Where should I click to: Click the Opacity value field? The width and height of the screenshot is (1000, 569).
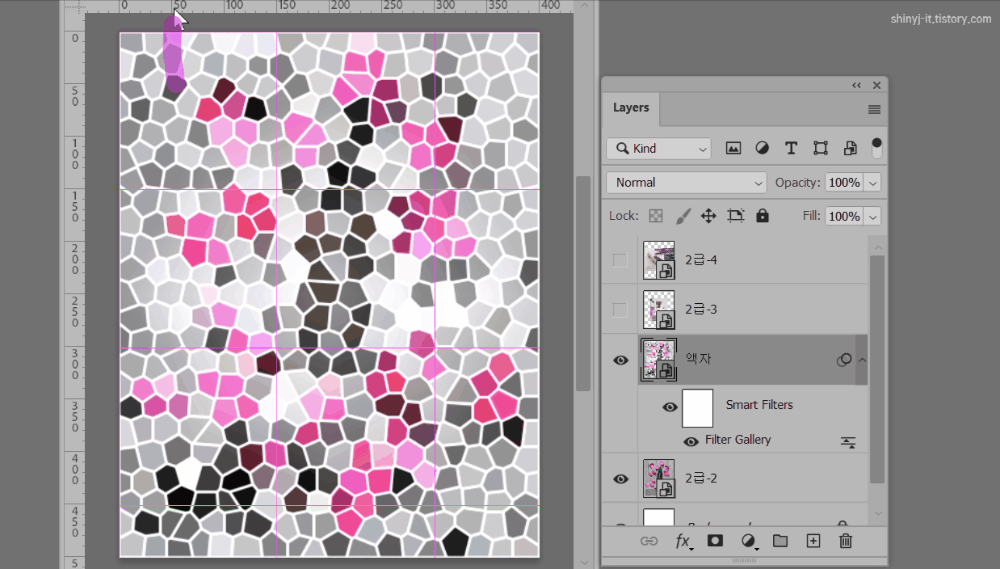point(844,183)
